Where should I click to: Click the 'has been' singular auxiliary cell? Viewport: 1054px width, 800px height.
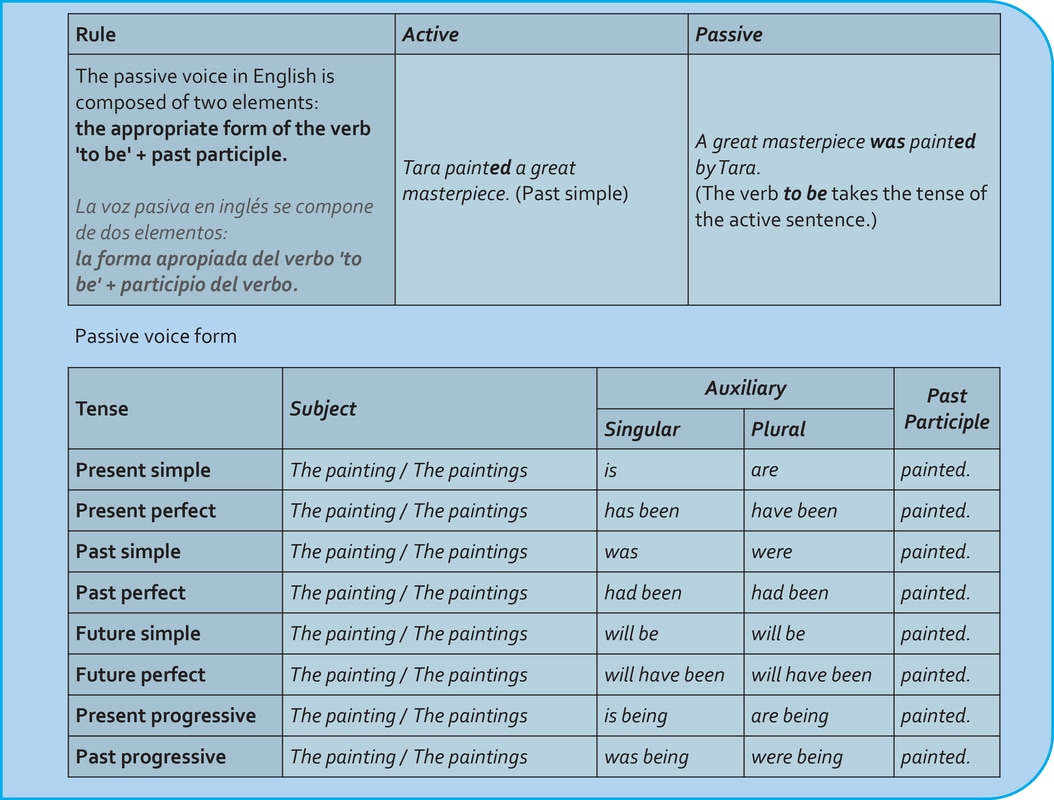click(x=641, y=511)
